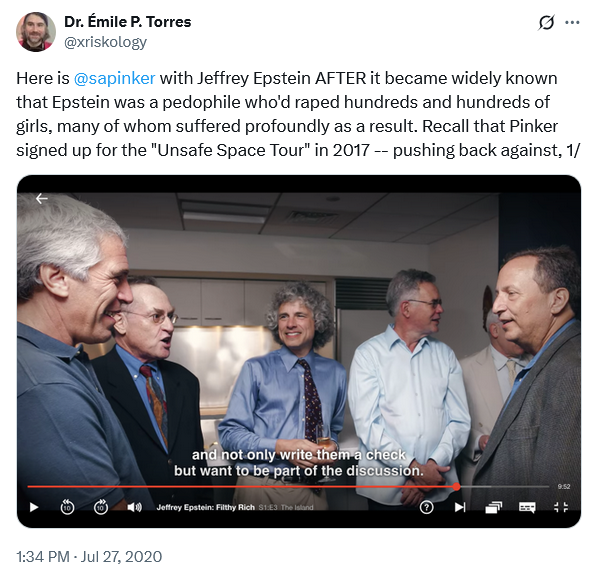Open the episodes list icon

(x=494, y=507)
